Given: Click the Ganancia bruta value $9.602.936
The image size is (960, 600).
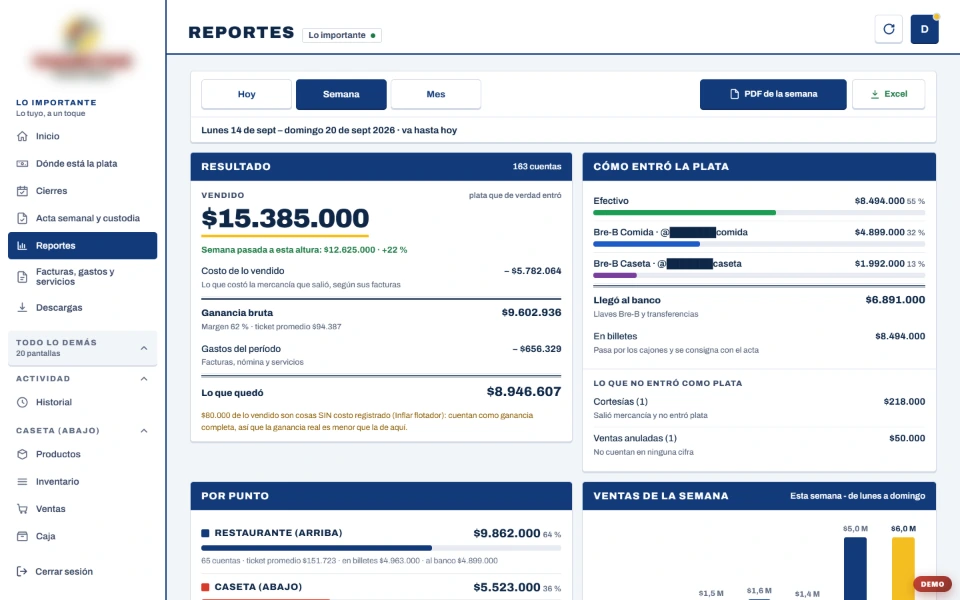Looking at the screenshot, I should tap(531, 312).
